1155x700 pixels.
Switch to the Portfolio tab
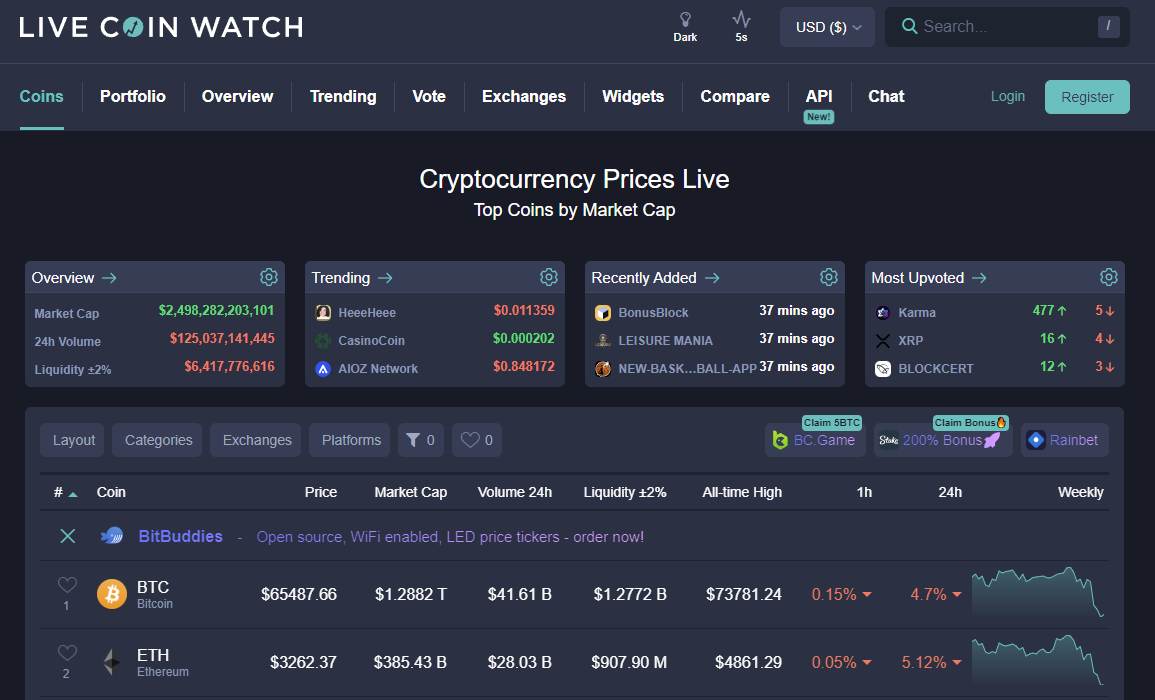(132, 96)
